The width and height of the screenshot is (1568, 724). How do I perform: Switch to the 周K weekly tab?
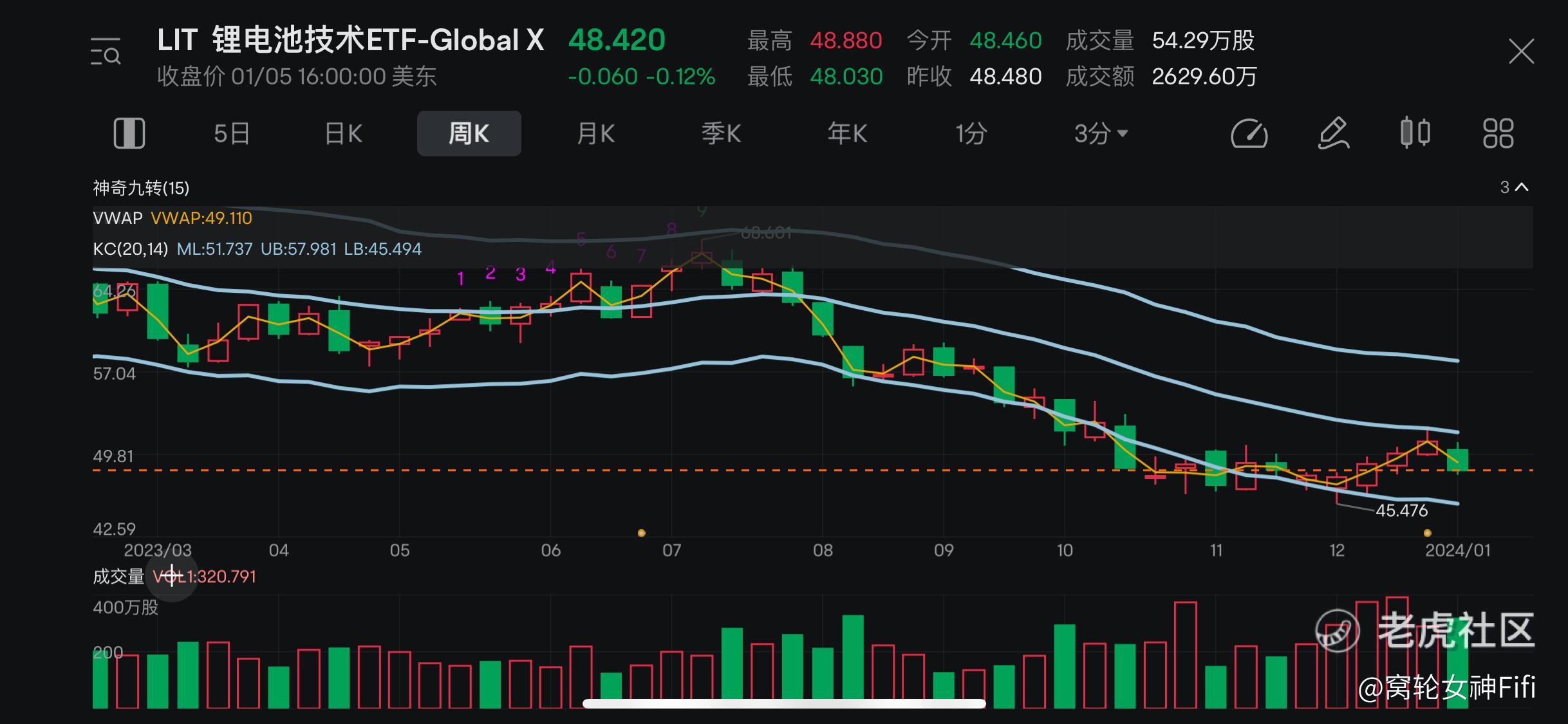469,134
